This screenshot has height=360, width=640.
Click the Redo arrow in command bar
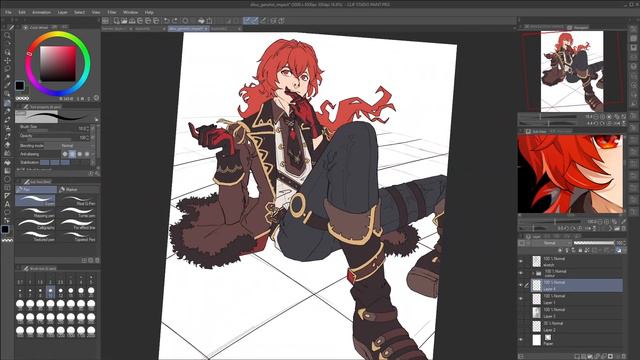tap(175, 20)
